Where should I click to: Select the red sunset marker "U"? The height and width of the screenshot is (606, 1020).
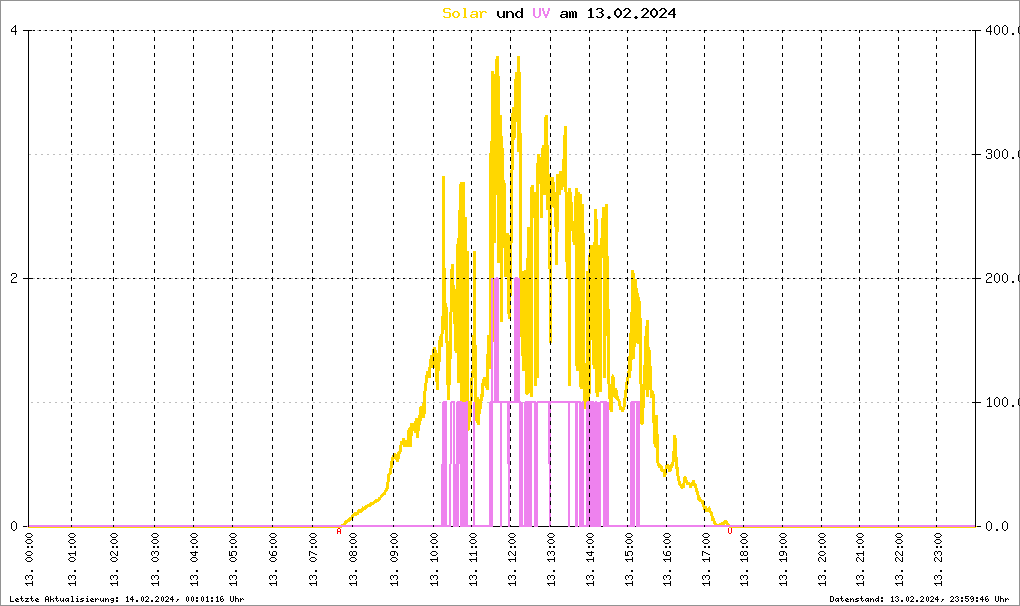coord(729,531)
